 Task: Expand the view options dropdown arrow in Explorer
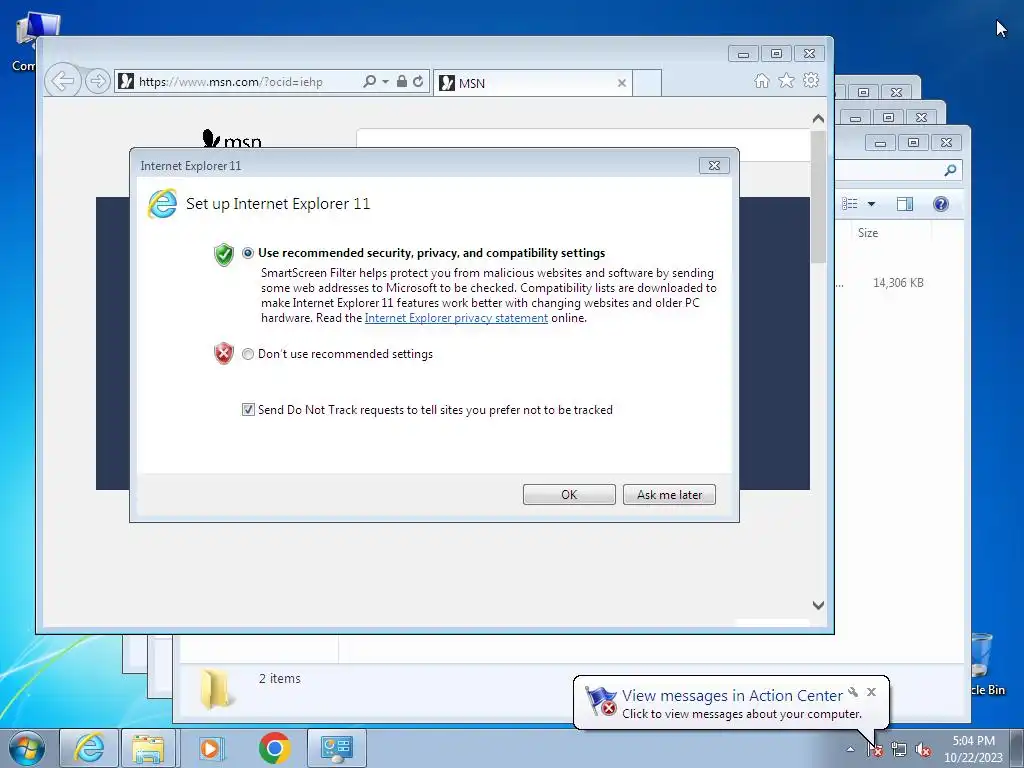point(871,204)
